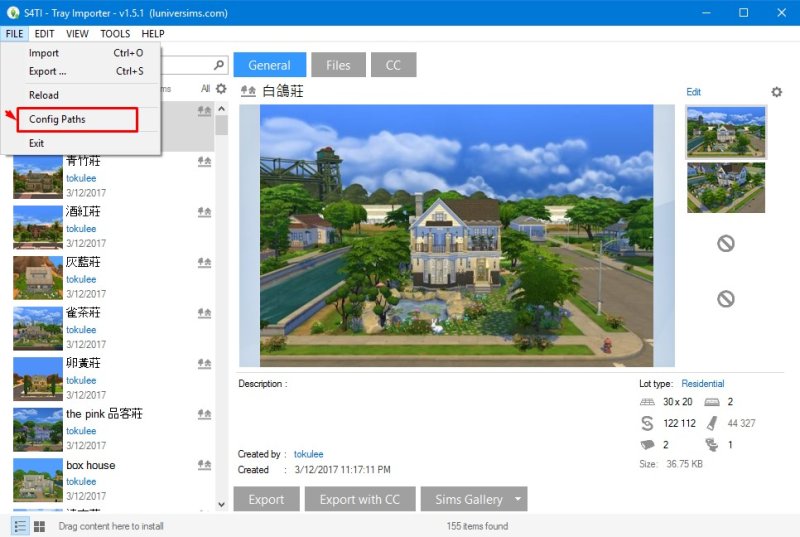Click the search magnifier icon
Viewport: 800px width, 537px height.
click(x=219, y=65)
